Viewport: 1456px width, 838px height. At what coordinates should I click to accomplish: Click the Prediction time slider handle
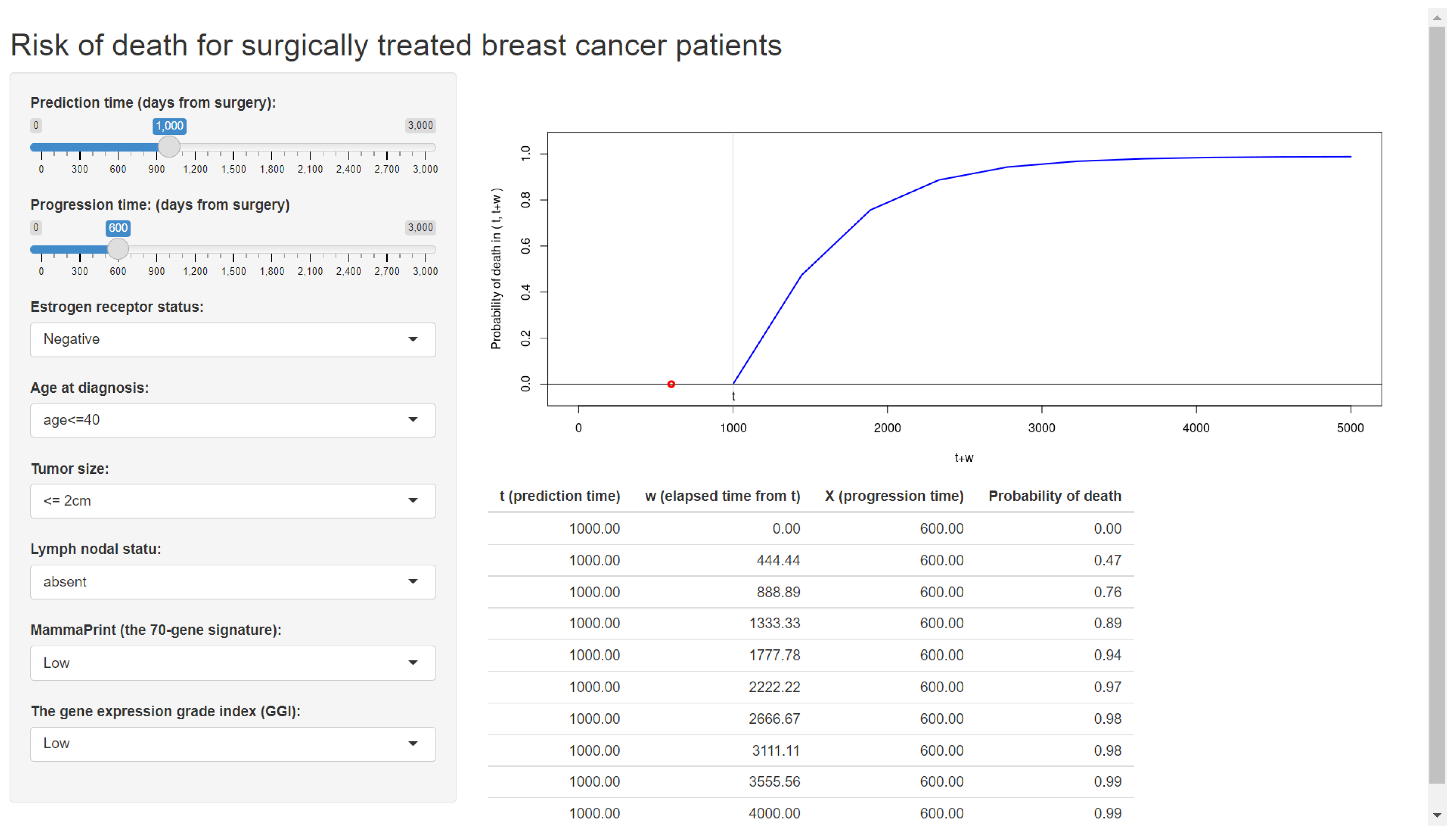tap(169, 147)
